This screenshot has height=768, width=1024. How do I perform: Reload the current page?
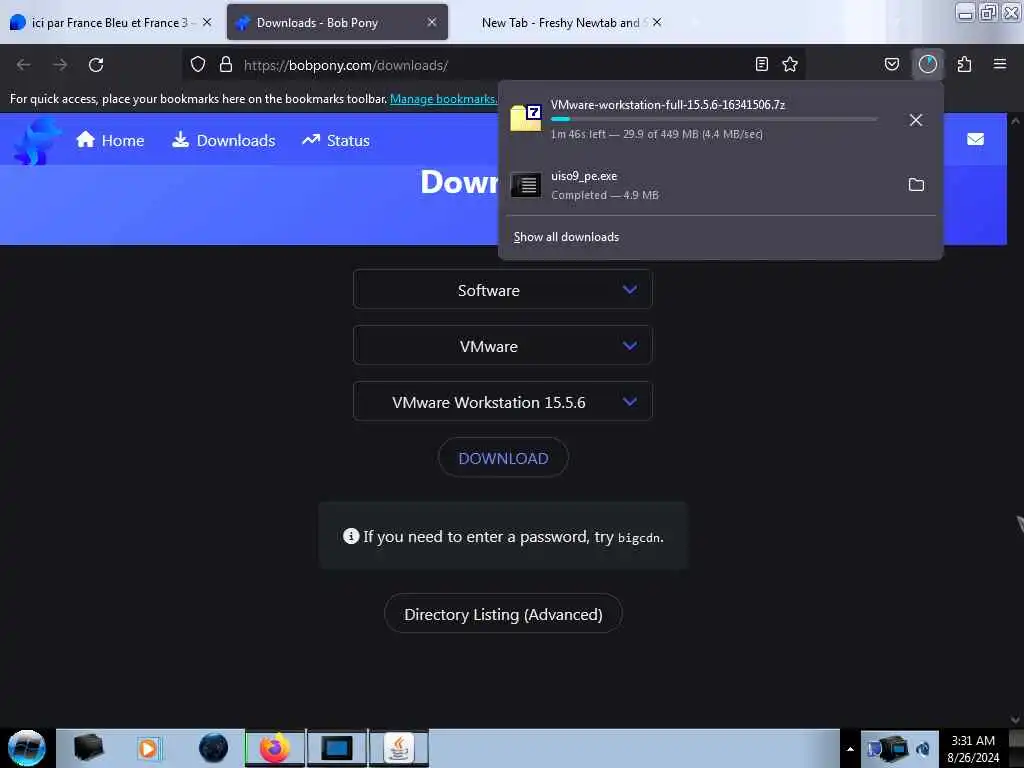[96, 65]
